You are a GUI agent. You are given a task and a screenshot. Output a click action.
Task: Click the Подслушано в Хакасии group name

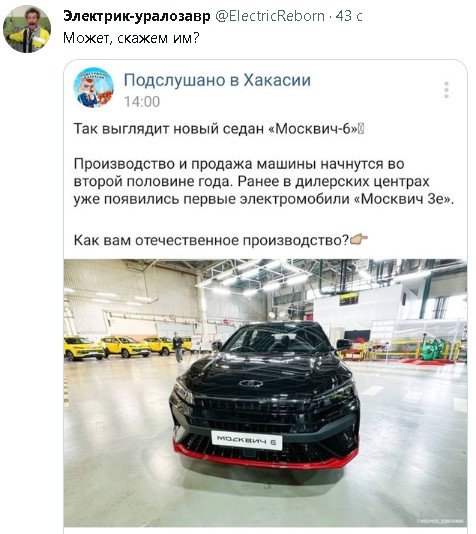coord(217,80)
